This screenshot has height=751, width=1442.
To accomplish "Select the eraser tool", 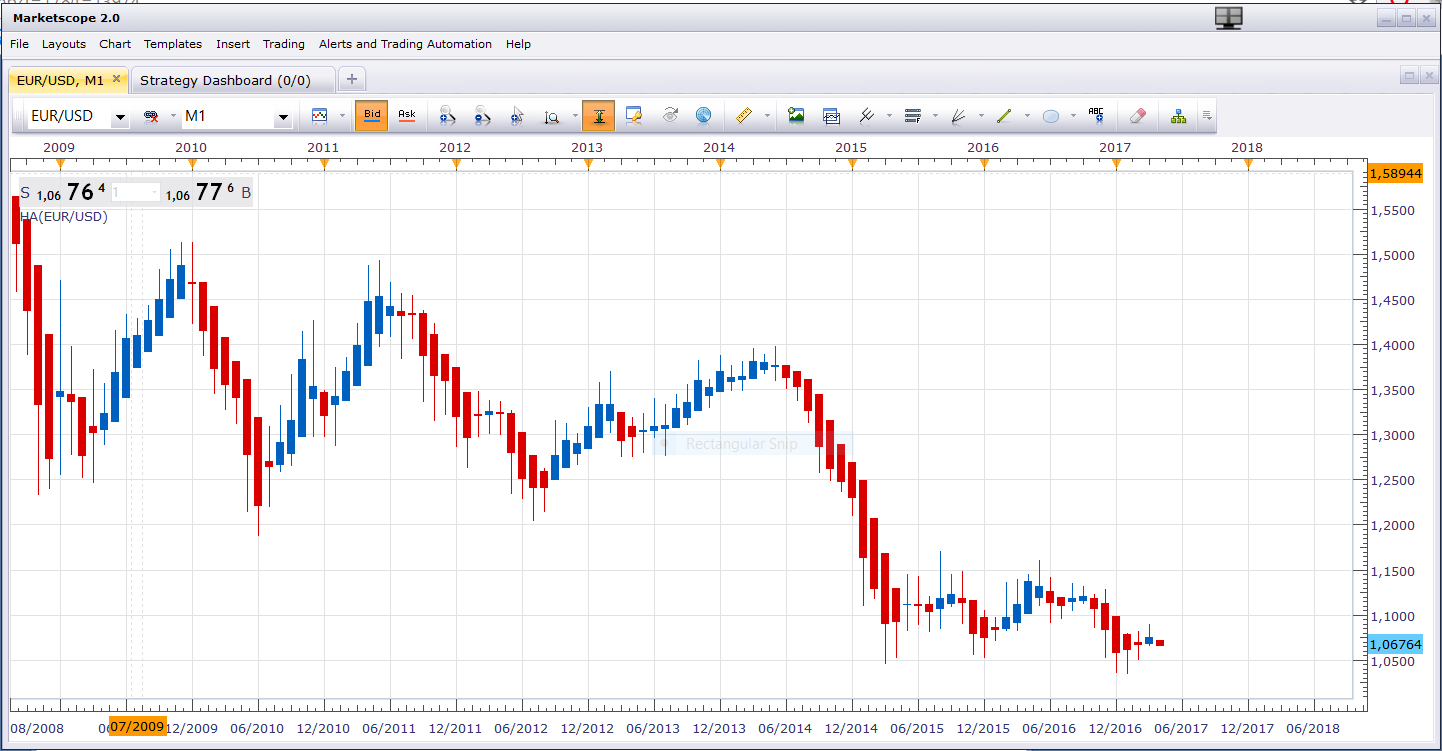I will pyautogui.click(x=1137, y=116).
